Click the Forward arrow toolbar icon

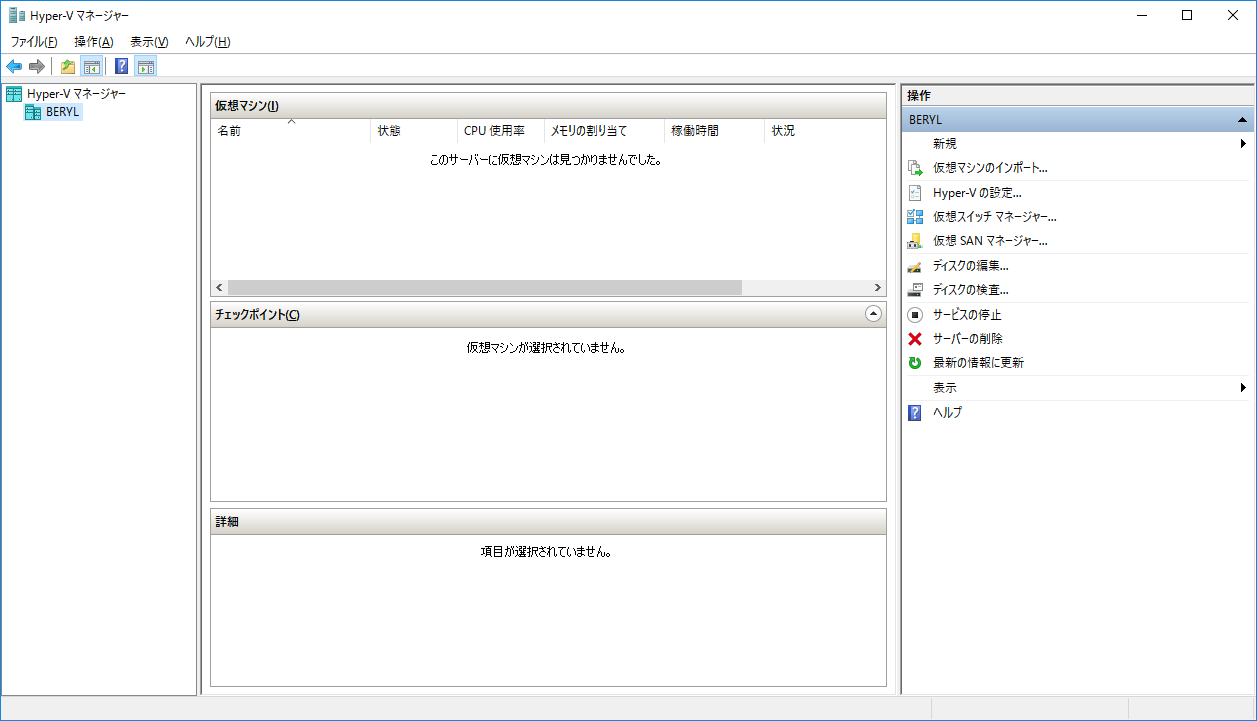pos(37,67)
